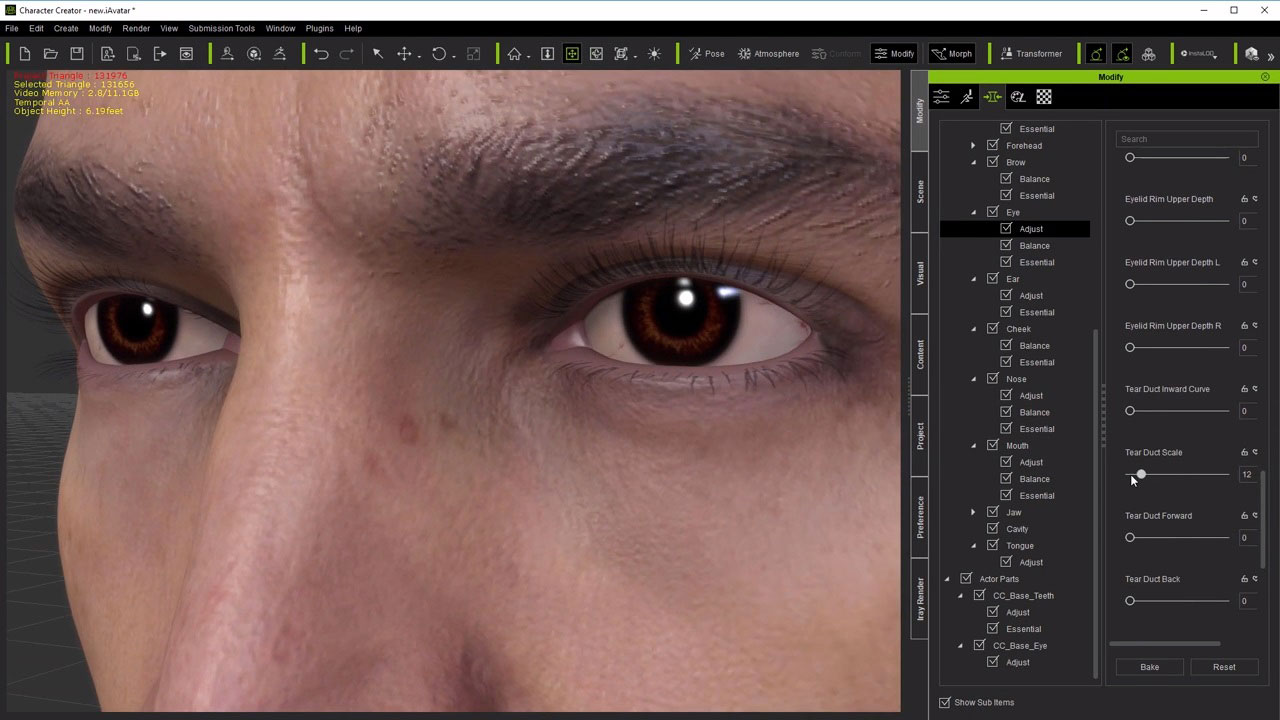1280x720 pixels.
Task: Open the Material tab in Modify panel
Action: pos(1018,97)
